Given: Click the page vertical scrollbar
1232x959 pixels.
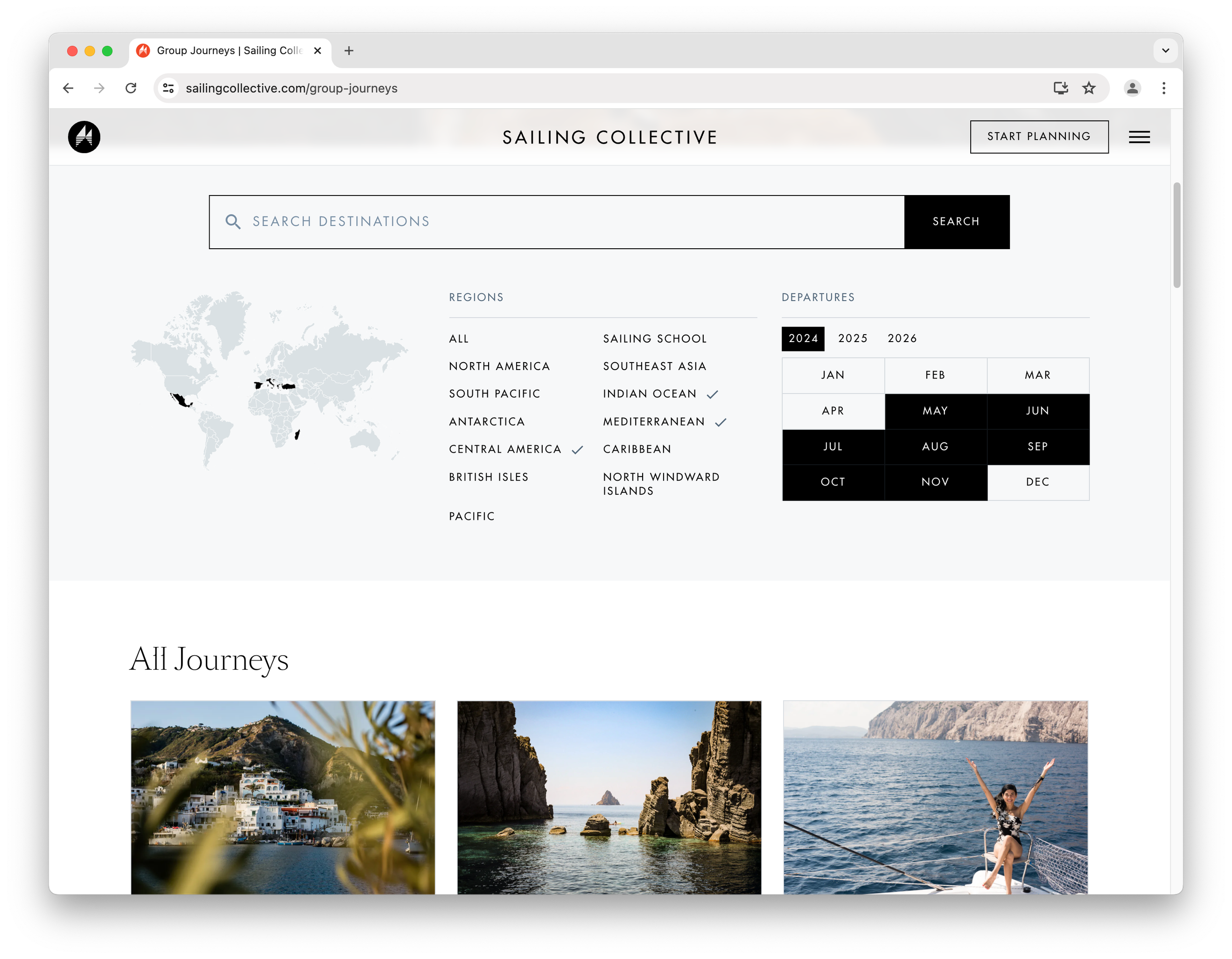Looking at the screenshot, I should tap(1177, 235).
